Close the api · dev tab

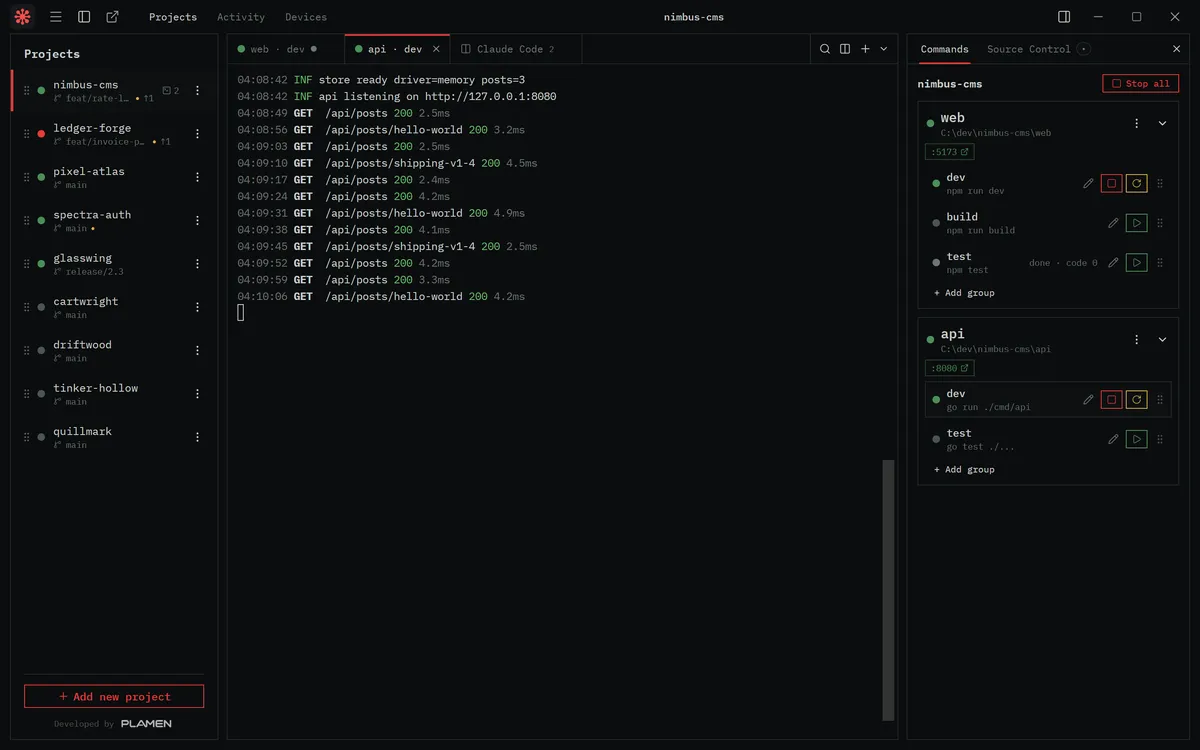[x=436, y=49]
